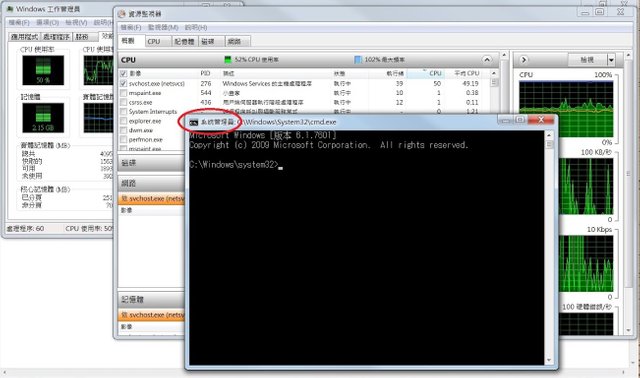Click the orange svchost.exe filter bar under 網路

[151, 199]
